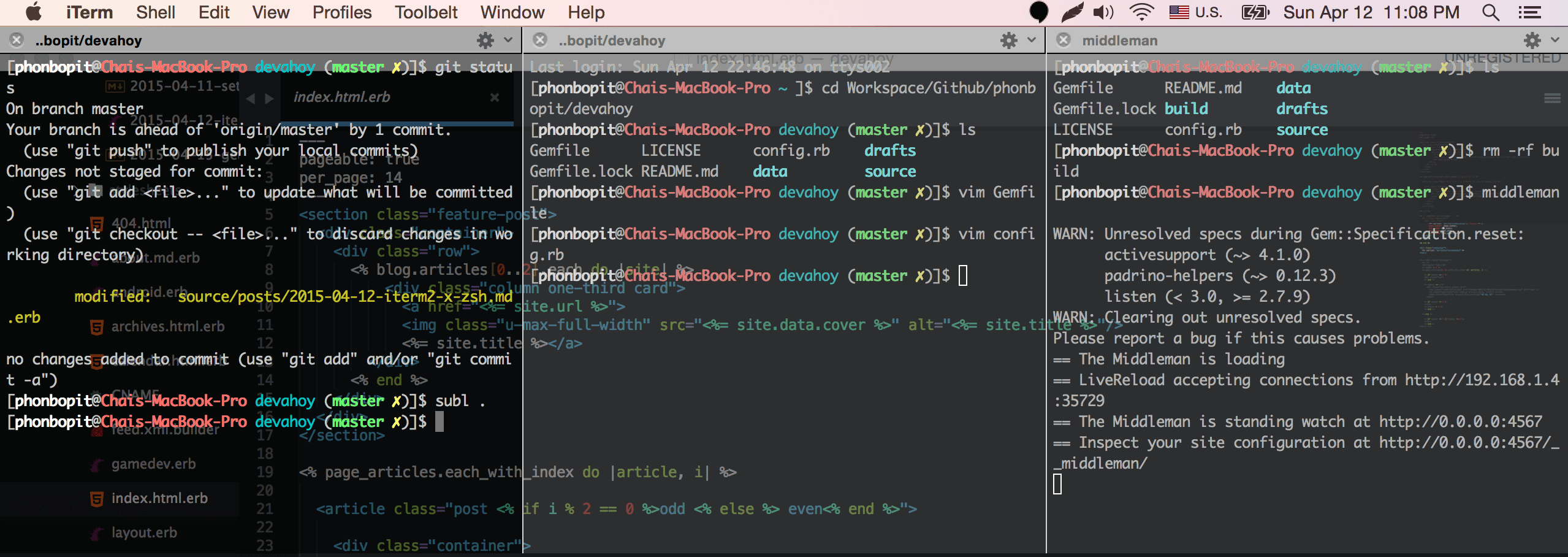Close the index.html.erb editor tab

point(494,97)
